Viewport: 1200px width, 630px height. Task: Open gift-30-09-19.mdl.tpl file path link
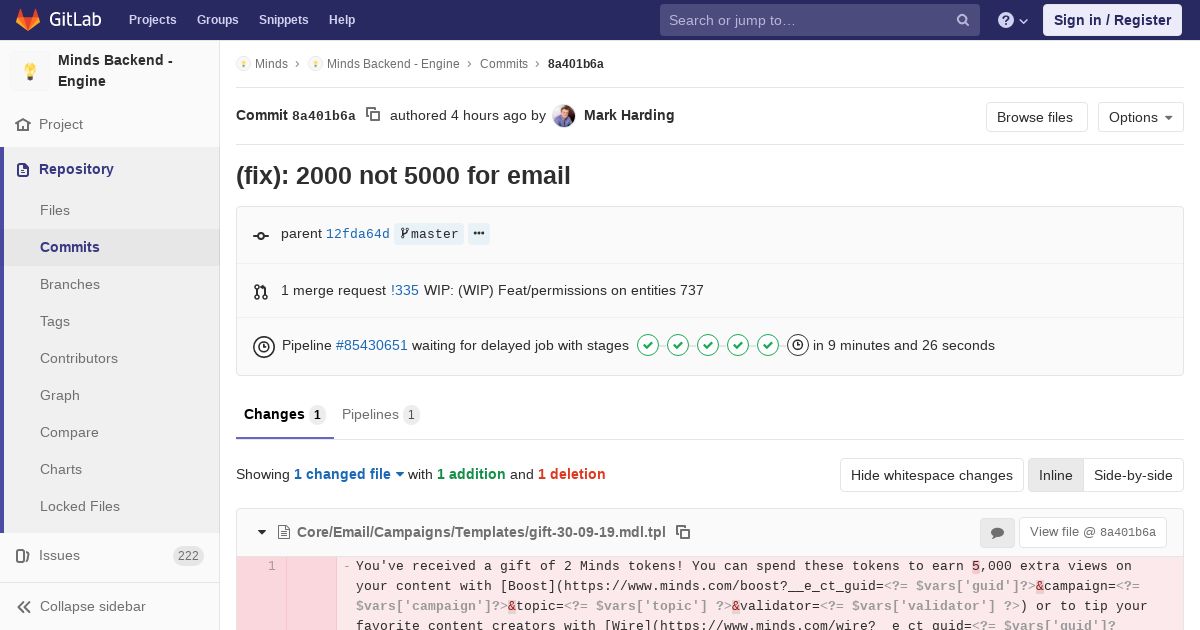tap(481, 532)
